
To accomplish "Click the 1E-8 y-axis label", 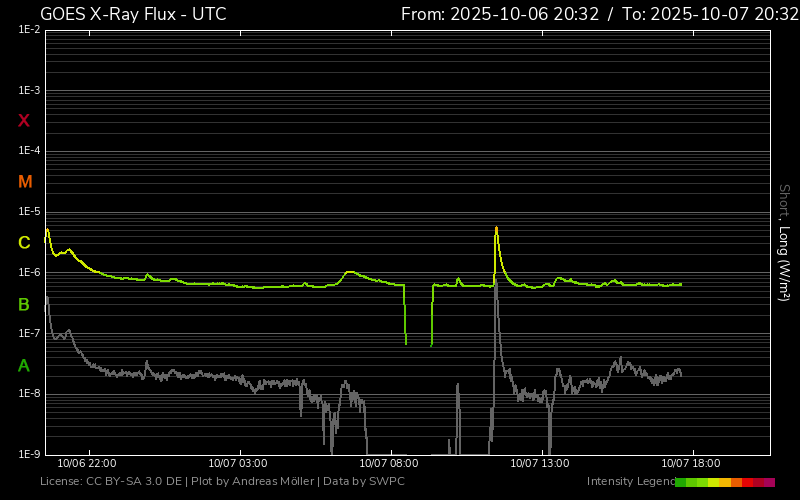I will [29, 394].
